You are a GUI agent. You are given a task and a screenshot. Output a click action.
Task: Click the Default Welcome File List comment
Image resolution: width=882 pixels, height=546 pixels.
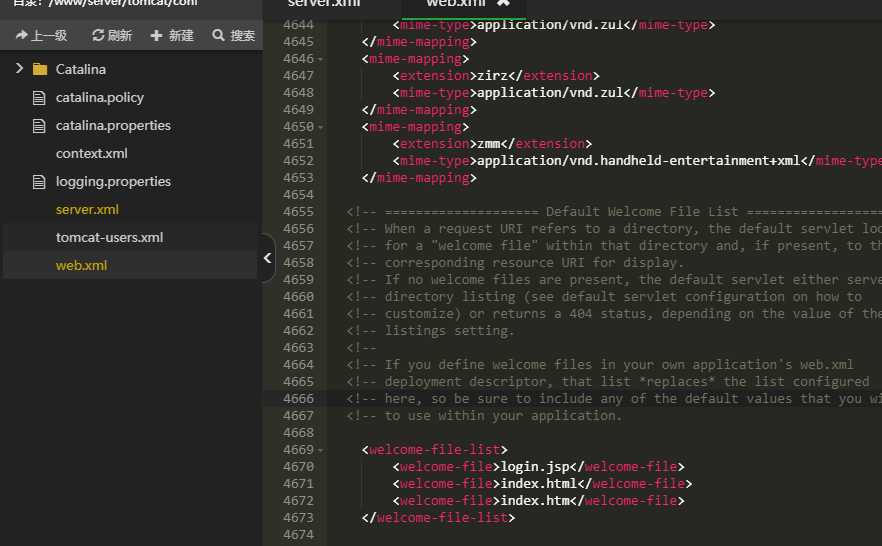(642, 212)
